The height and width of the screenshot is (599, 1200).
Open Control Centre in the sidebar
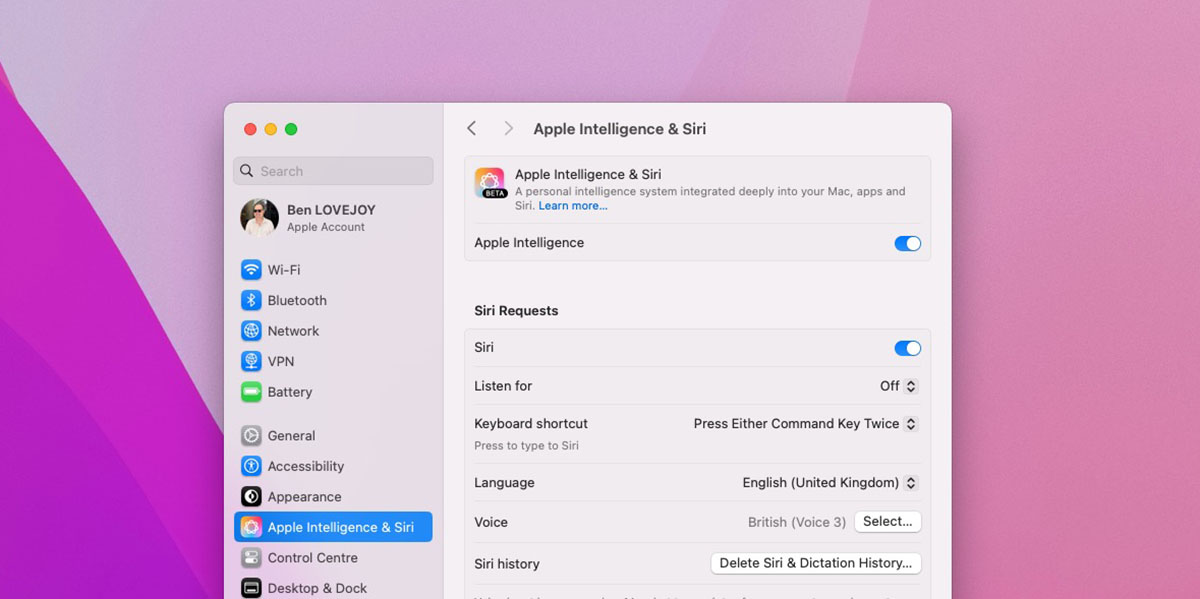(x=312, y=558)
